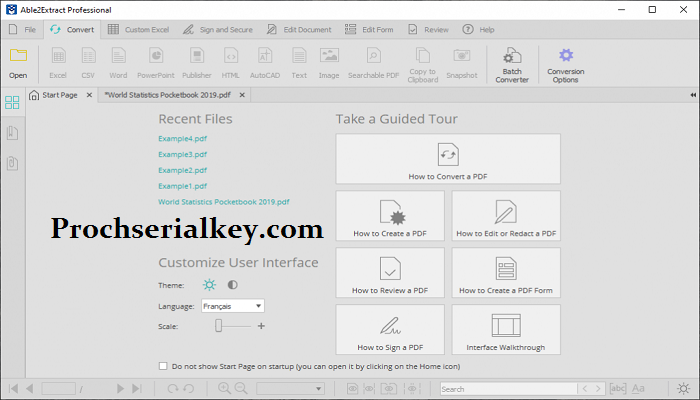The height and width of the screenshot is (400, 700).
Task: Rotate page counterclockwise
Action: point(188,388)
